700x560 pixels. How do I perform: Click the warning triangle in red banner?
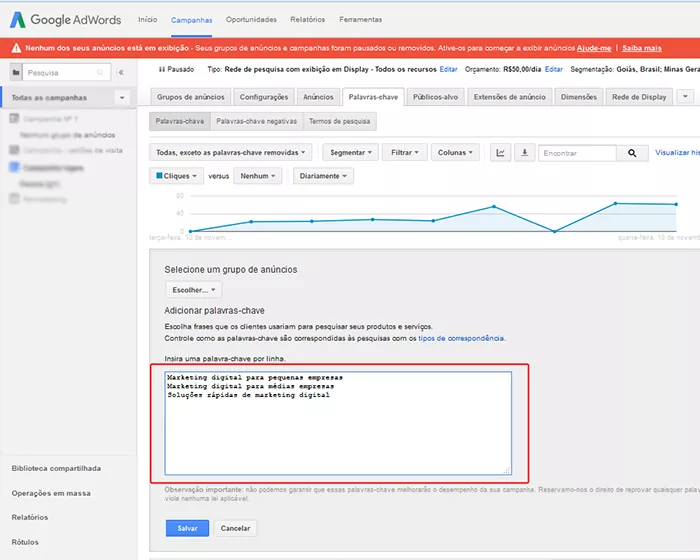tap(17, 48)
